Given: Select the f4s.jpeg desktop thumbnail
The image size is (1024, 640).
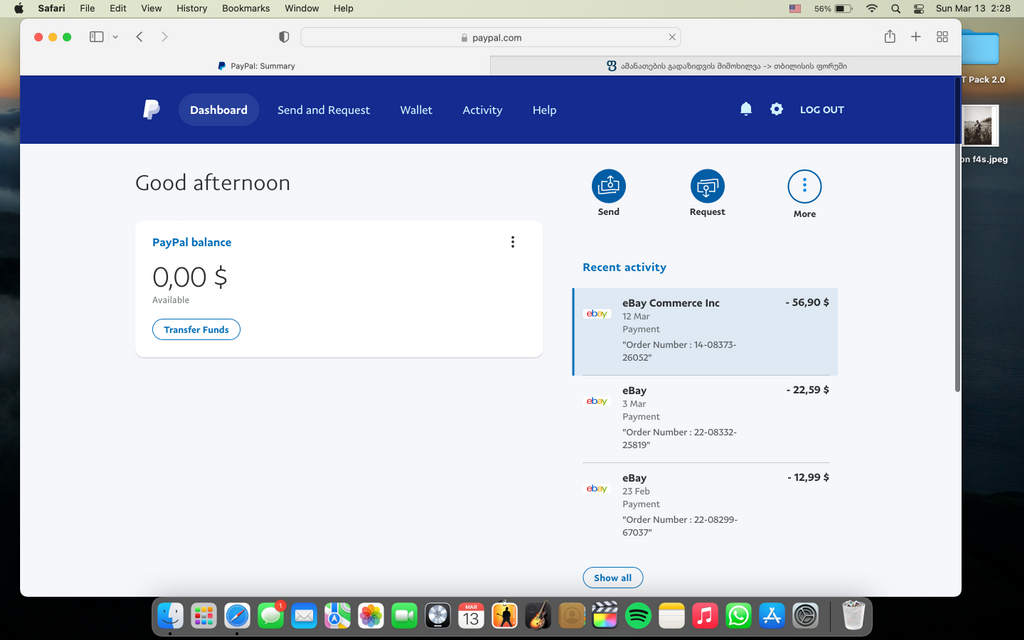Looking at the screenshot, I should click(x=981, y=125).
